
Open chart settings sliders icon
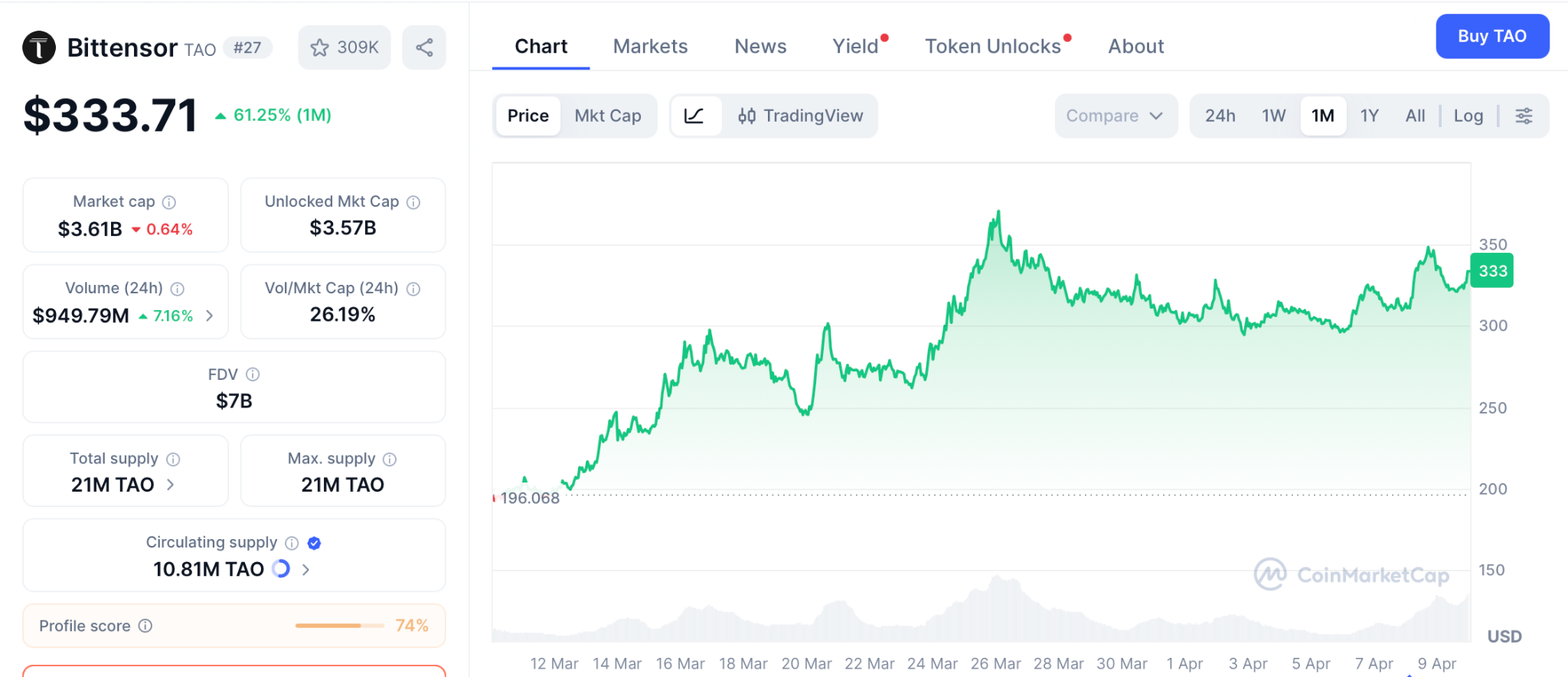pos(1524,116)
